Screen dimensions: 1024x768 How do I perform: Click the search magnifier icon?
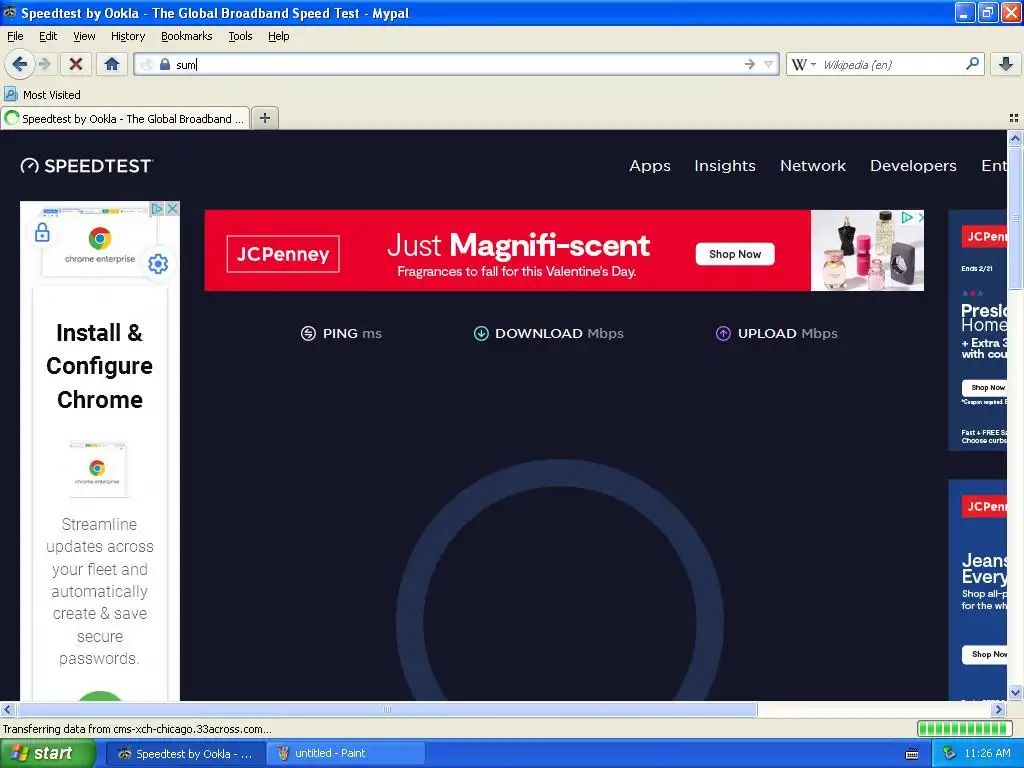972,64
